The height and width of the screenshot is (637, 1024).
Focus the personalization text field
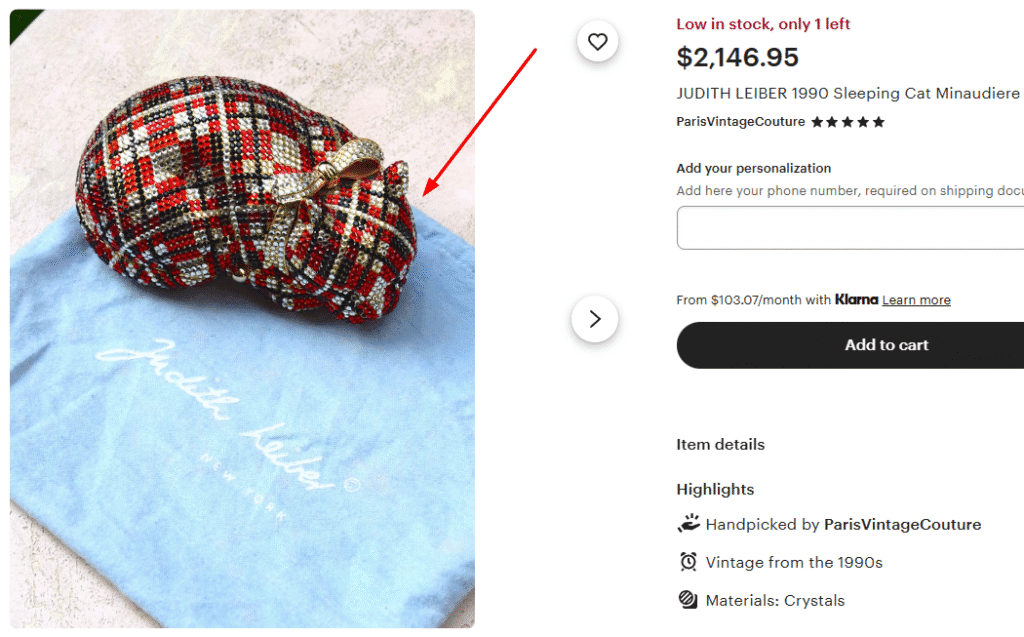click(850, 228)
